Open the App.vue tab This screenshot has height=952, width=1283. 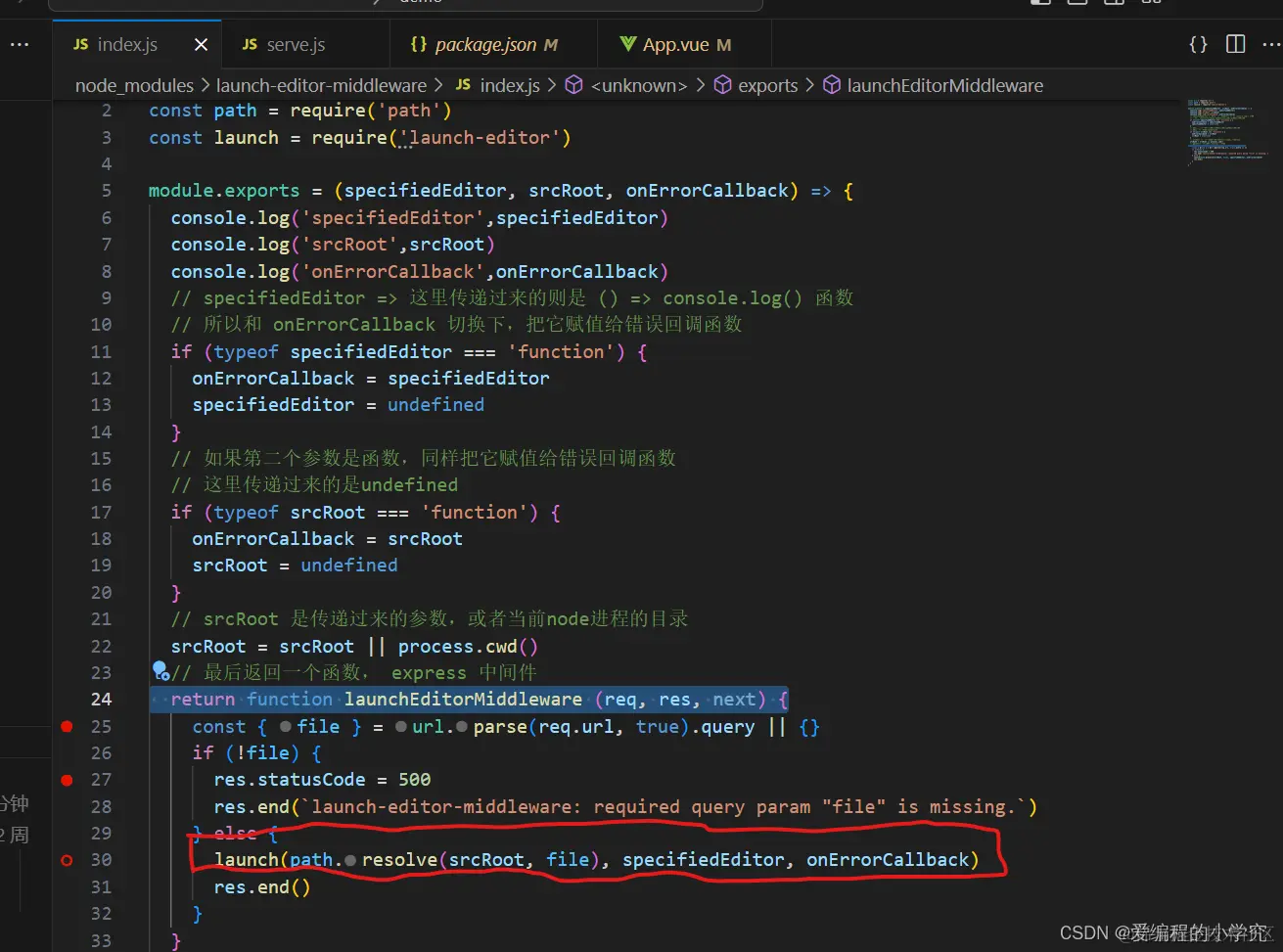coord(675,45)
